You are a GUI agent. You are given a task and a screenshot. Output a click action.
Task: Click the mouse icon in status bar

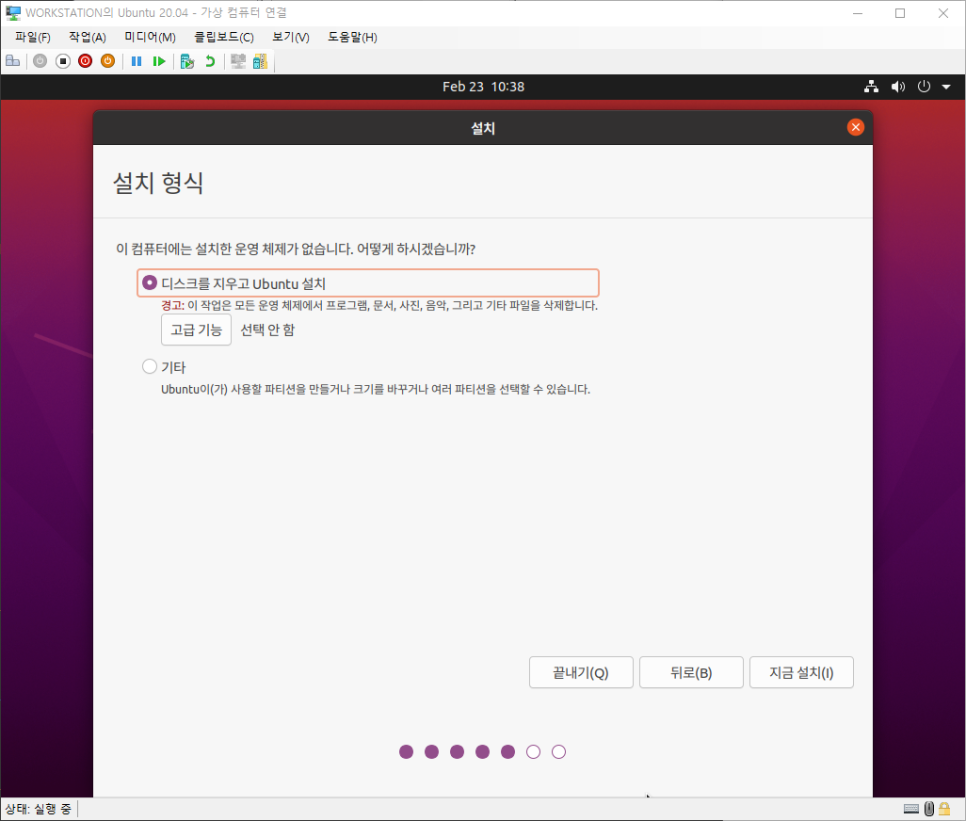(929, 809)
